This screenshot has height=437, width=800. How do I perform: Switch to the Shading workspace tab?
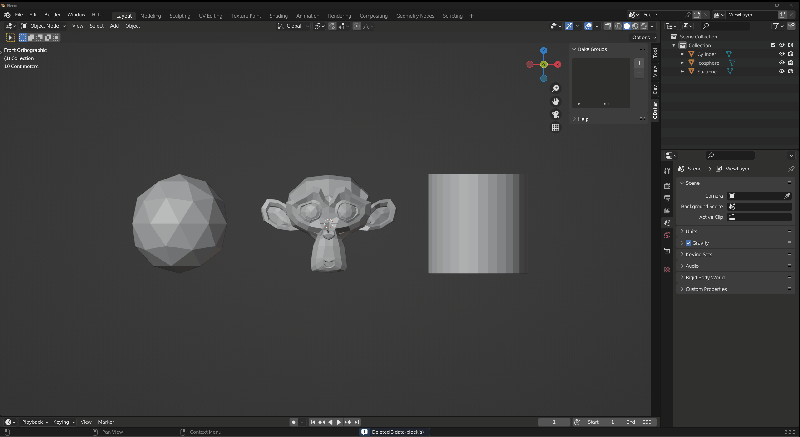[279, 16]
